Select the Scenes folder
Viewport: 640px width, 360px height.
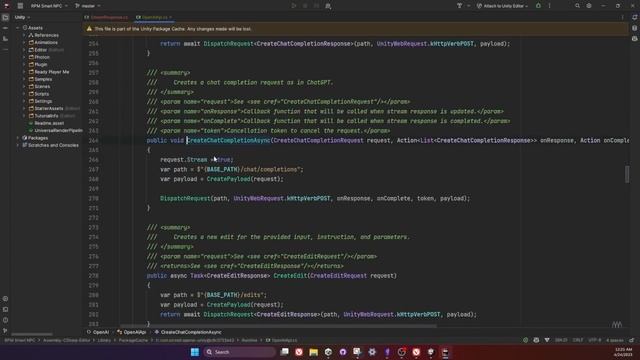39,87
